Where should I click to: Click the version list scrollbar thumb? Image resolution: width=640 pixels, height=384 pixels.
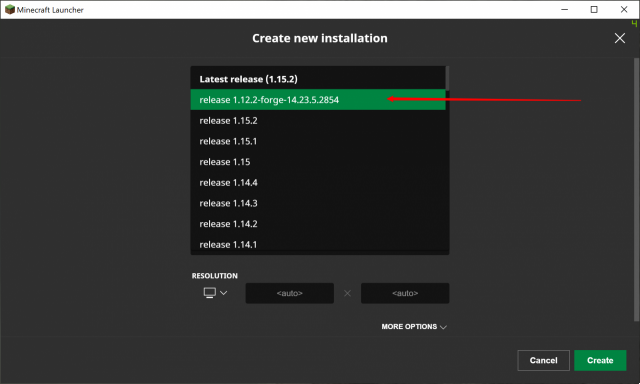point(447,78)
